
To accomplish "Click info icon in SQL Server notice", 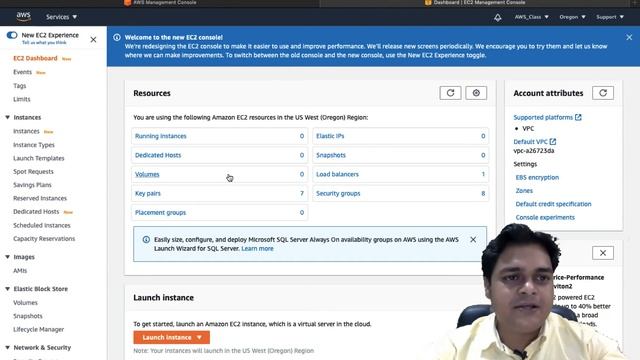I will point(146,240).
